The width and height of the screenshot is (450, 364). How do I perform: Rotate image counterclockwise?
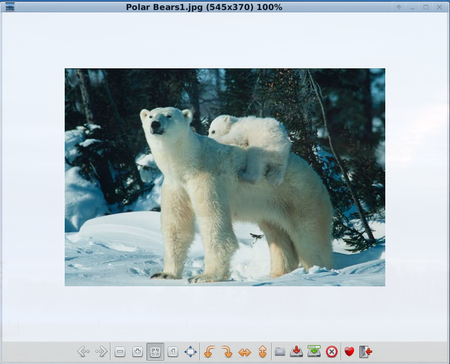tap(209, 352)
